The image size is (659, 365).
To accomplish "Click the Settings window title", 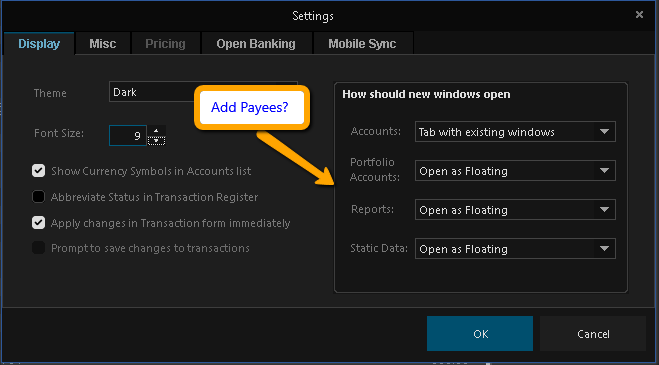I will (313, 16).
